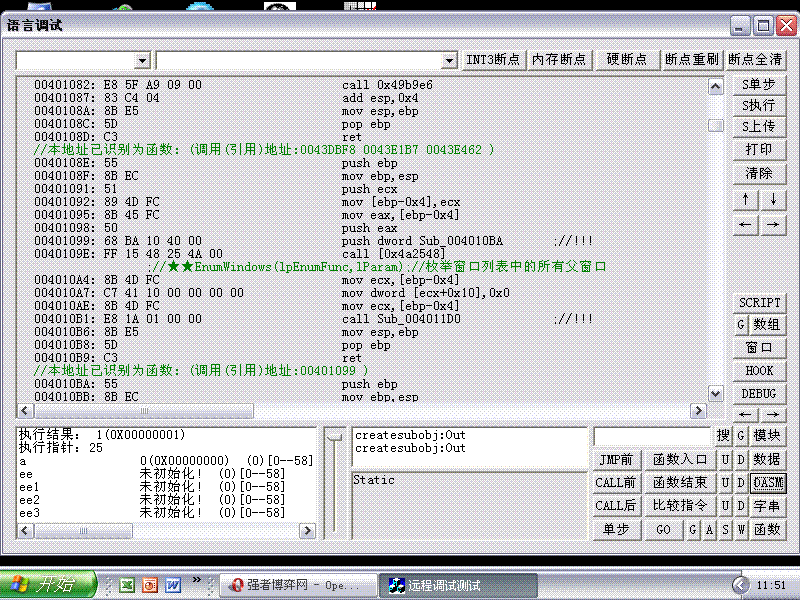The image size is (800, 600).
Task: Open the SCRIPT panel button
Action: pos(760,303)
